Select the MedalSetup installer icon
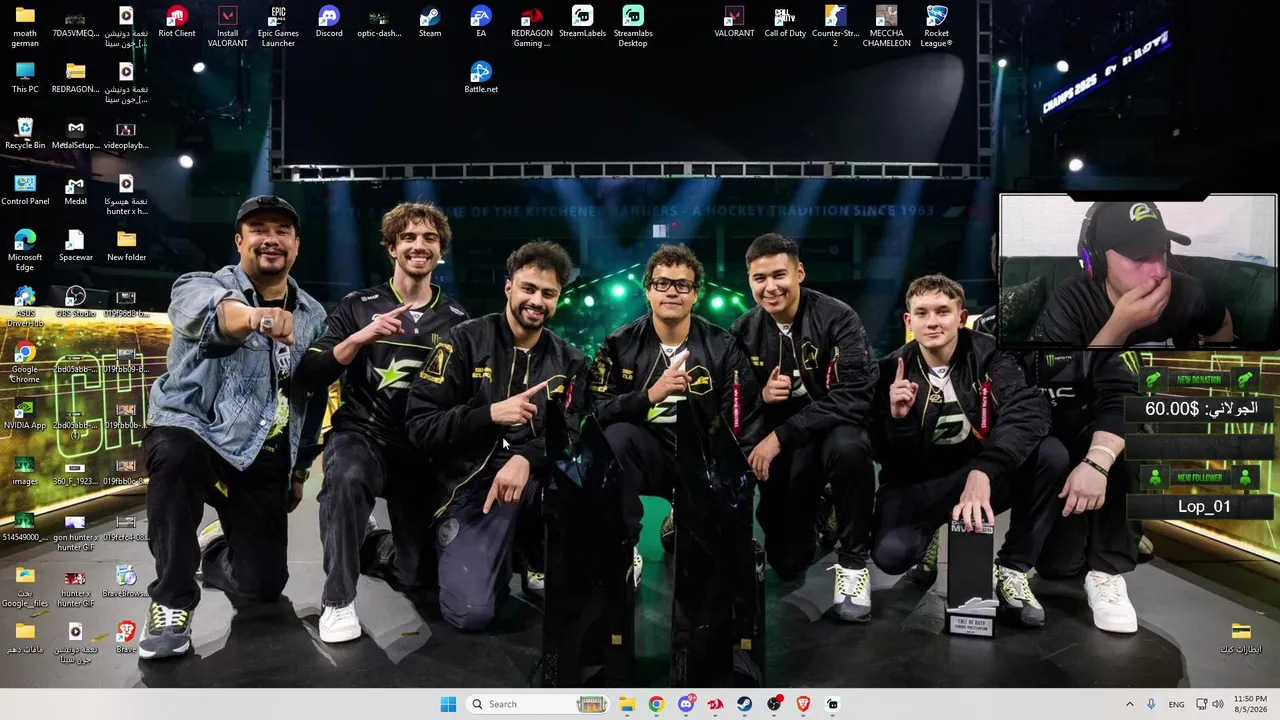 pos(76,135)
